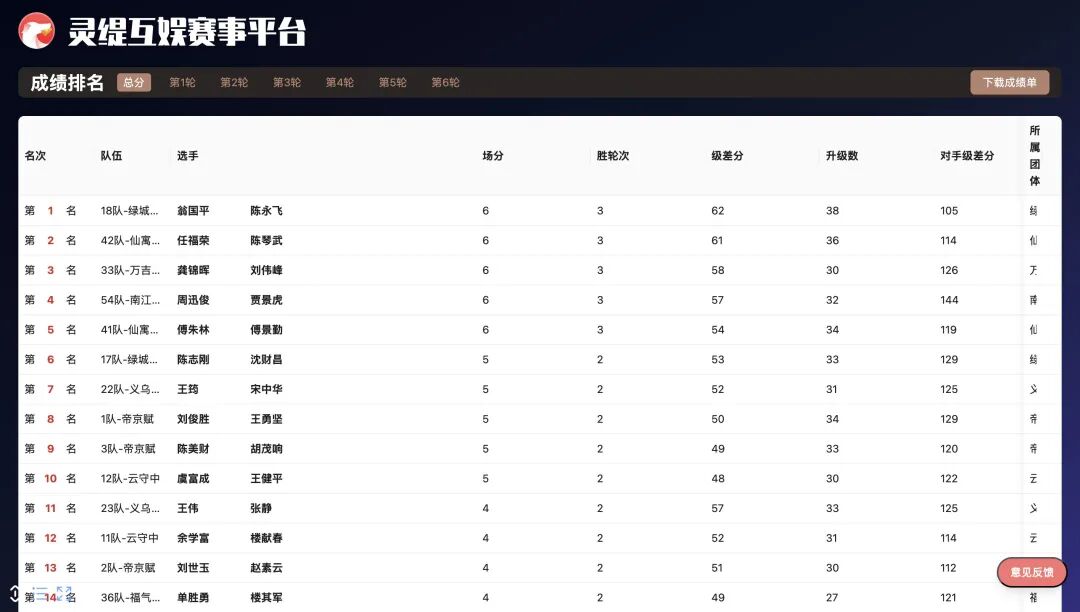Click the 升级数 column header
Viewport: 1080px width, 612px height.
[842, 156]
